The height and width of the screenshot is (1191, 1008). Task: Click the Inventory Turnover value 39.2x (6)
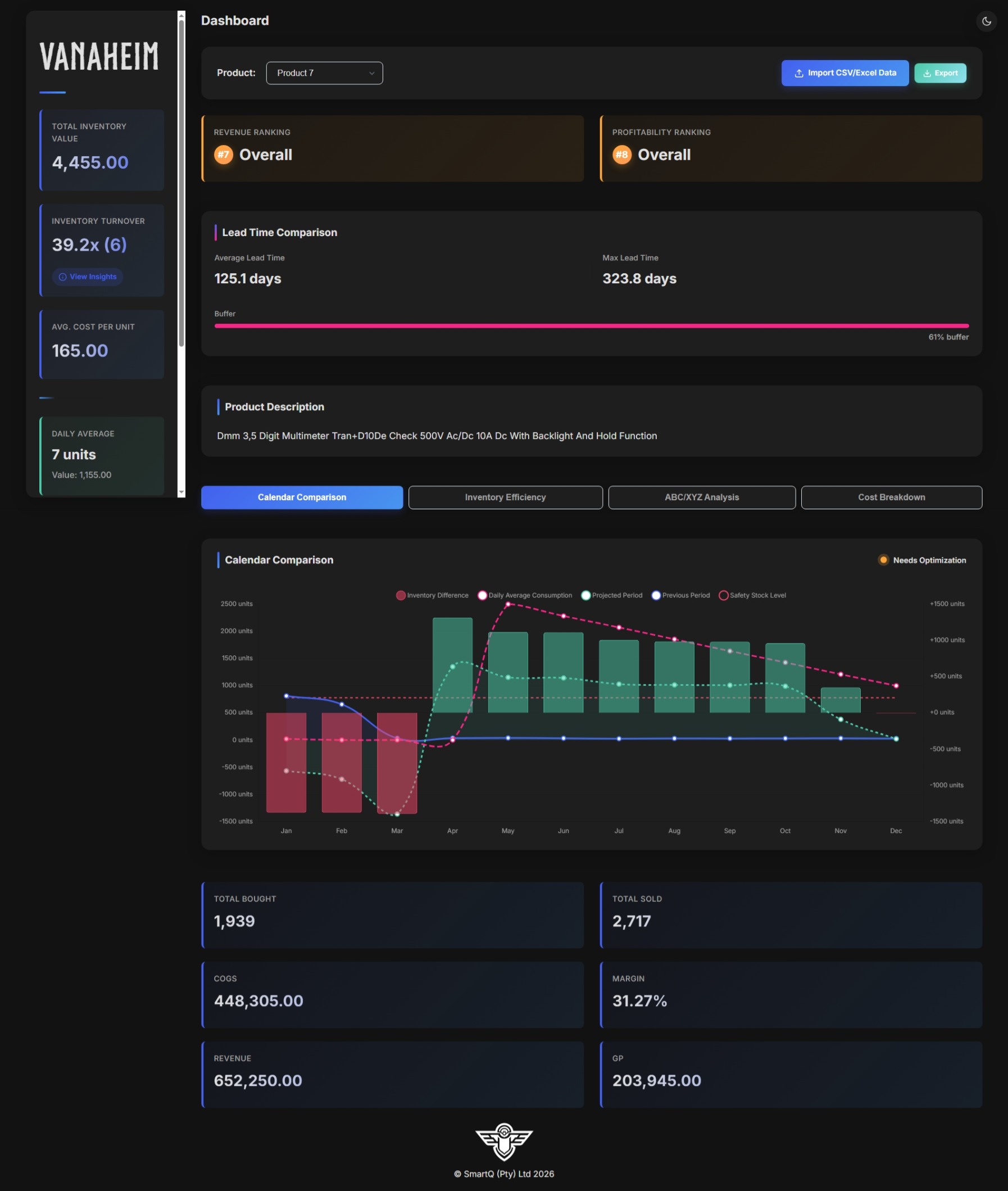90,244
